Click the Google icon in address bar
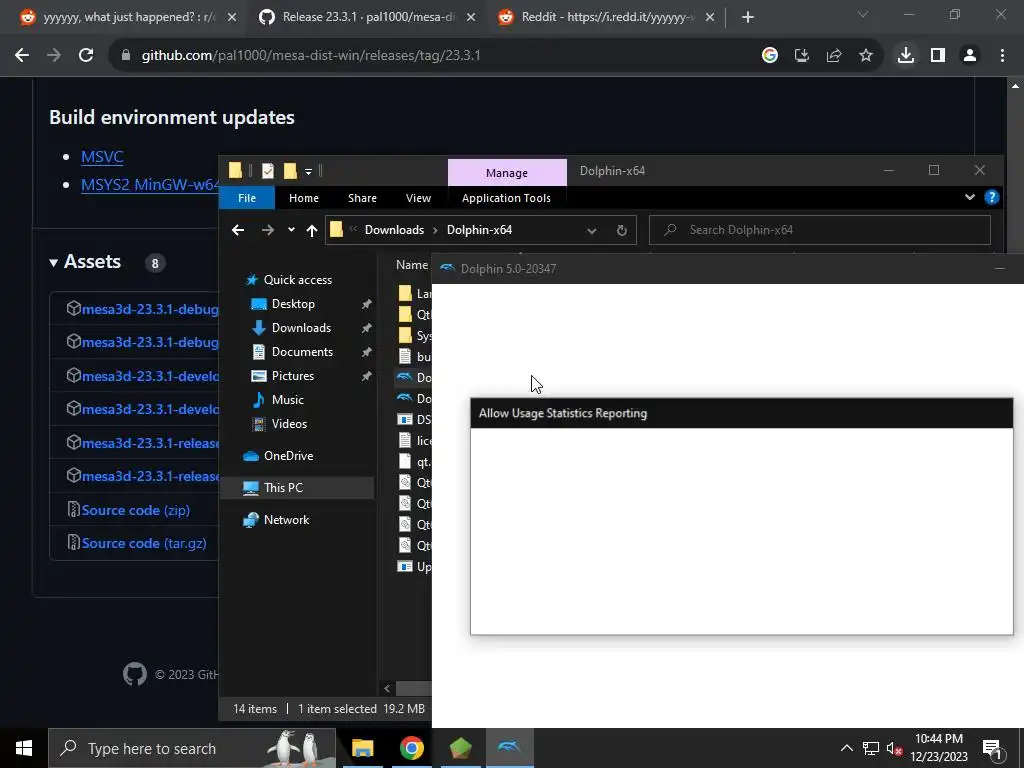1024x768 pixels. pyautogui.click(x=770, y=56)
